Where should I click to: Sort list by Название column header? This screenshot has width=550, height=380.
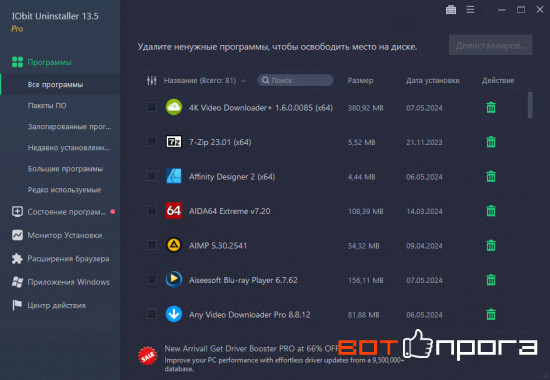(200, 80)
